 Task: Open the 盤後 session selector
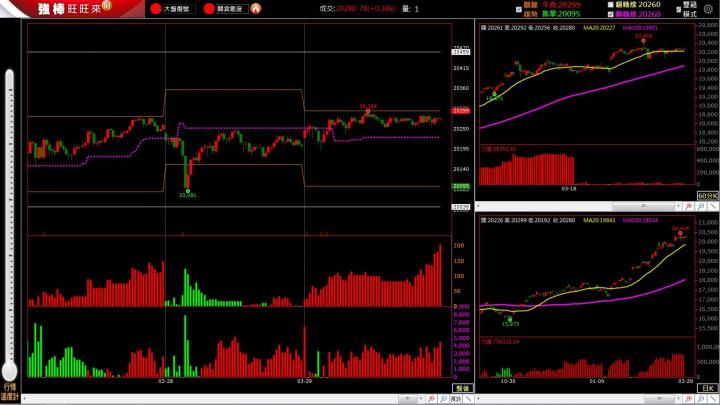[x=462, y=387]
